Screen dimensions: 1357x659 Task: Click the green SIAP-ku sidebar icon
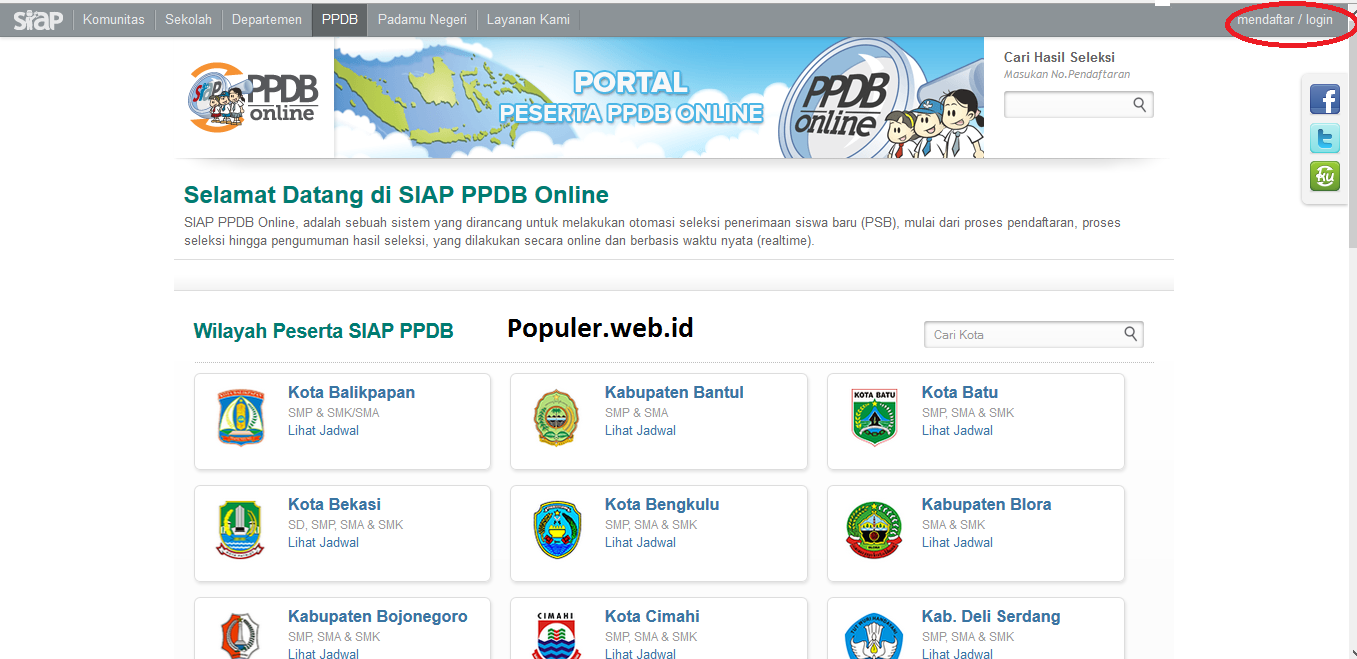(1325, 176)
